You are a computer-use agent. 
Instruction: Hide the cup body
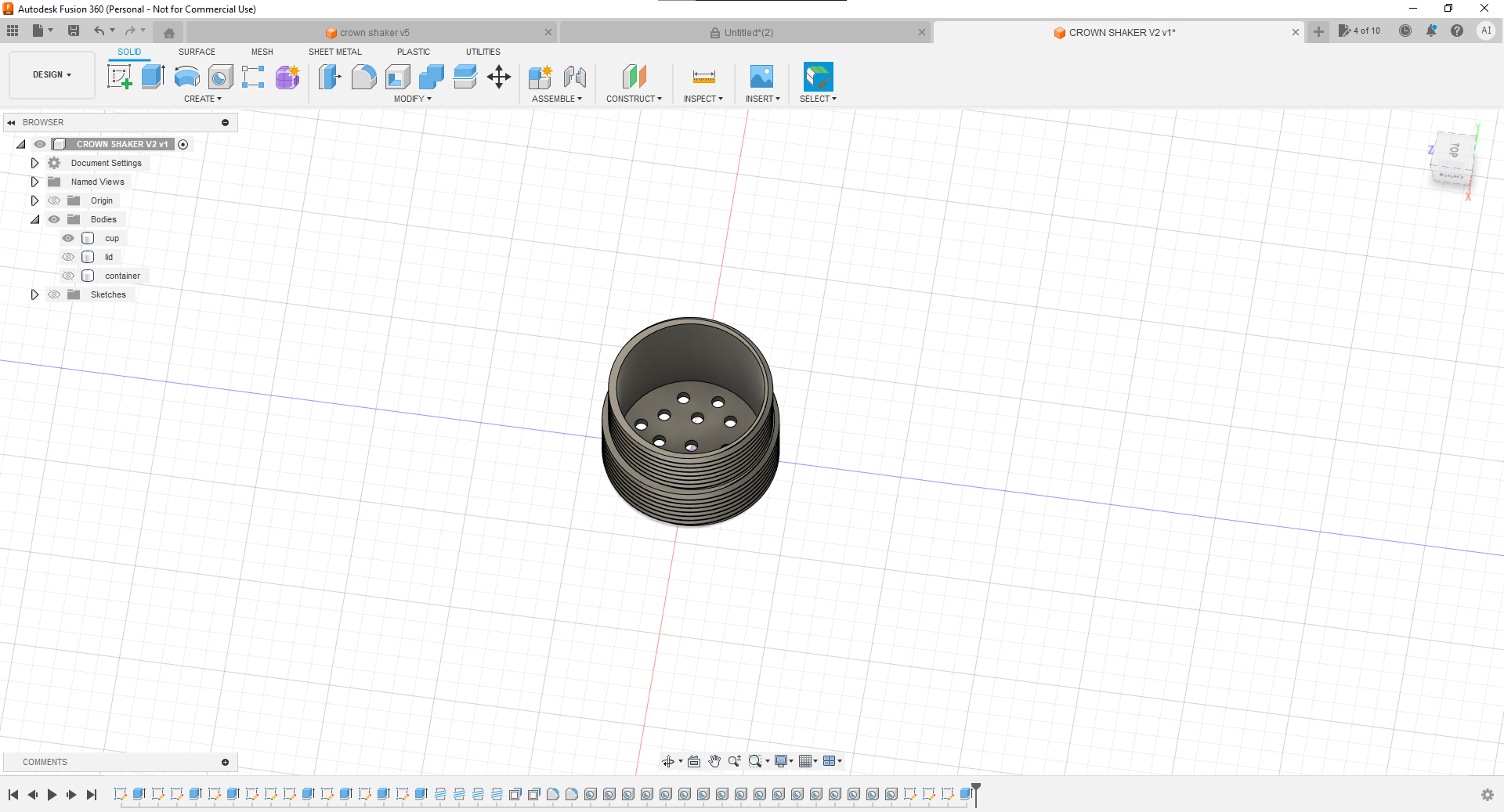(x=67, y=238)
